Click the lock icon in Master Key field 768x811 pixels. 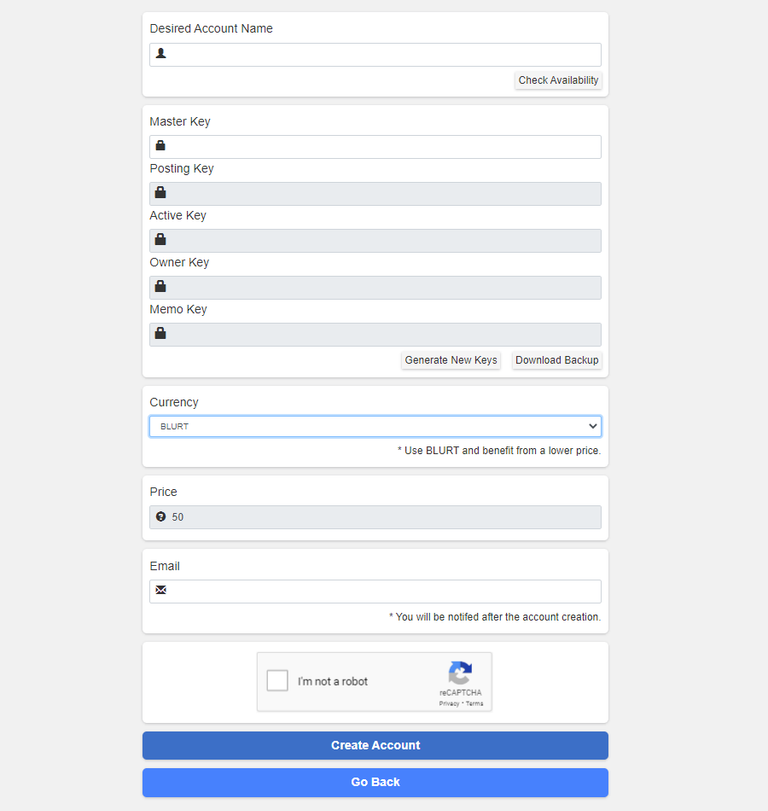[x=160, y=145]
